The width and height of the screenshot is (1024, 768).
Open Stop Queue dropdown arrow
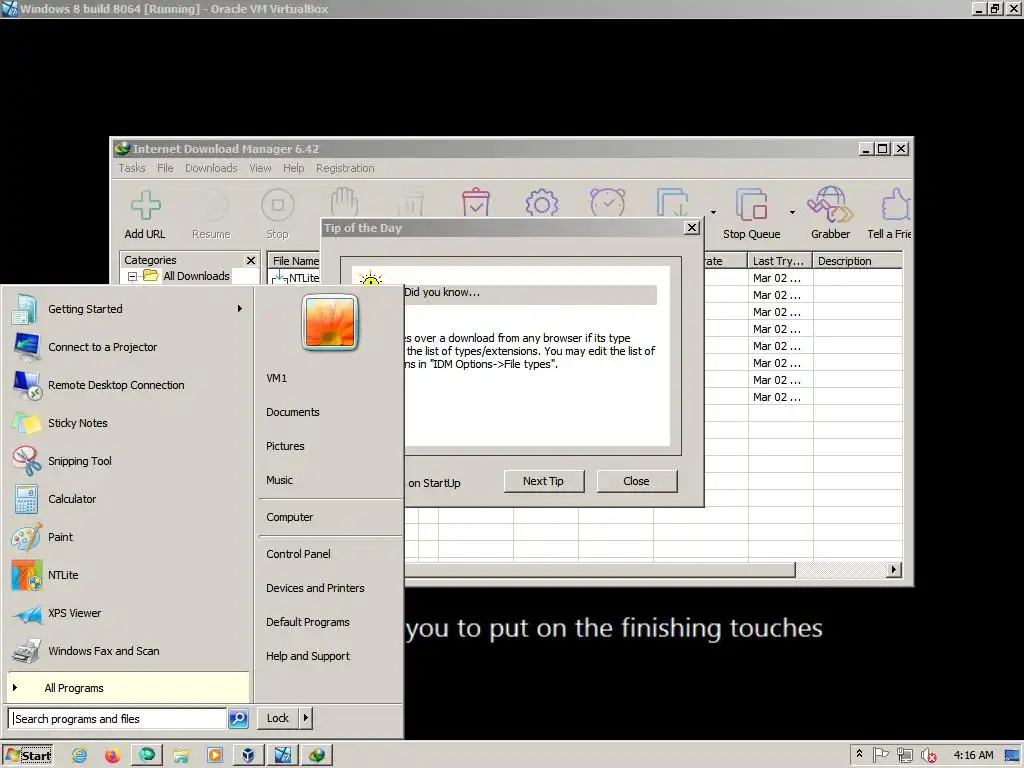(x=792, y=212)
